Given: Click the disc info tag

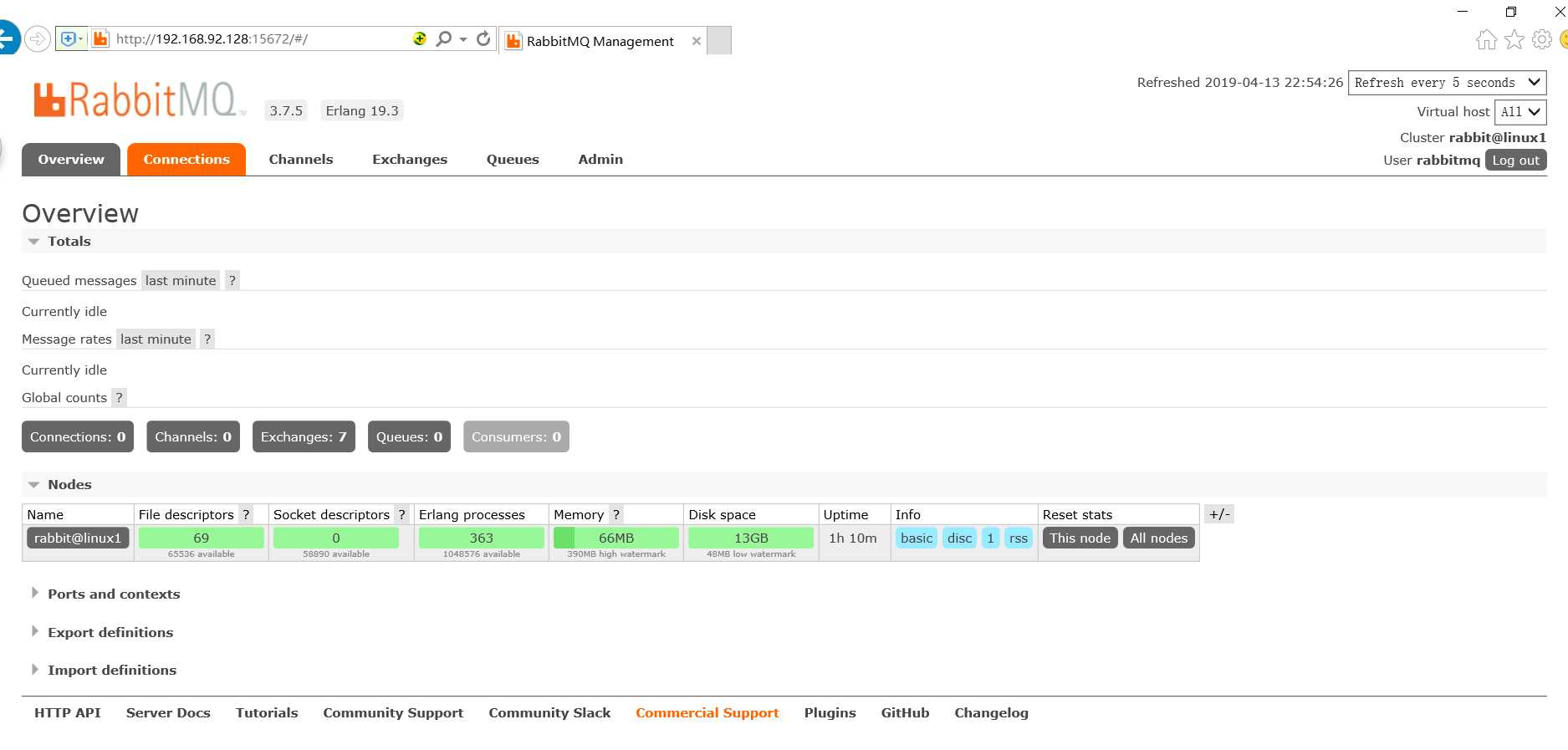Looking at the screenshot, I should click(x=959, y=538).
